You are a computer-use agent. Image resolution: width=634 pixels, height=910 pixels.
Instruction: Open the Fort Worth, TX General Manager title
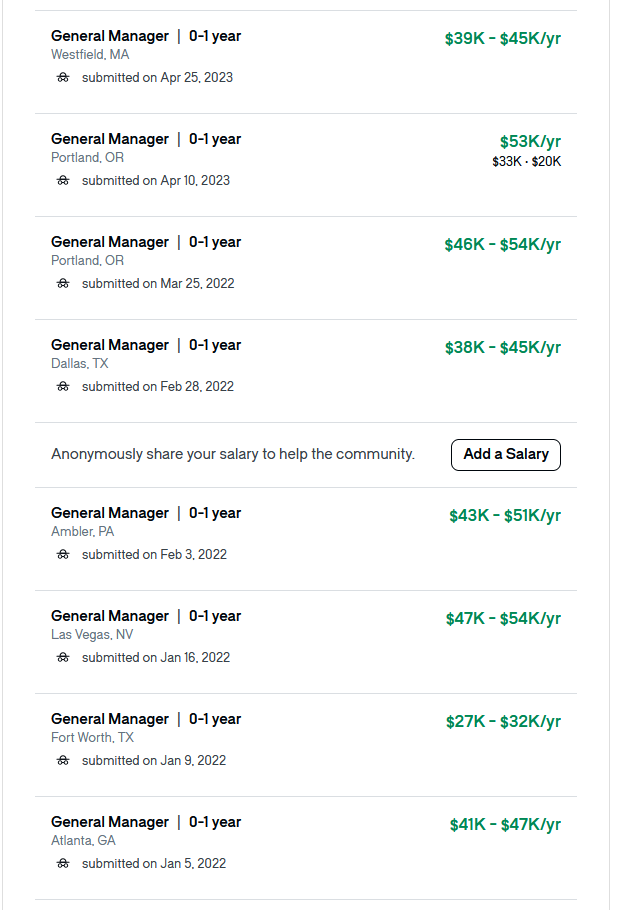tap(110, 719)
